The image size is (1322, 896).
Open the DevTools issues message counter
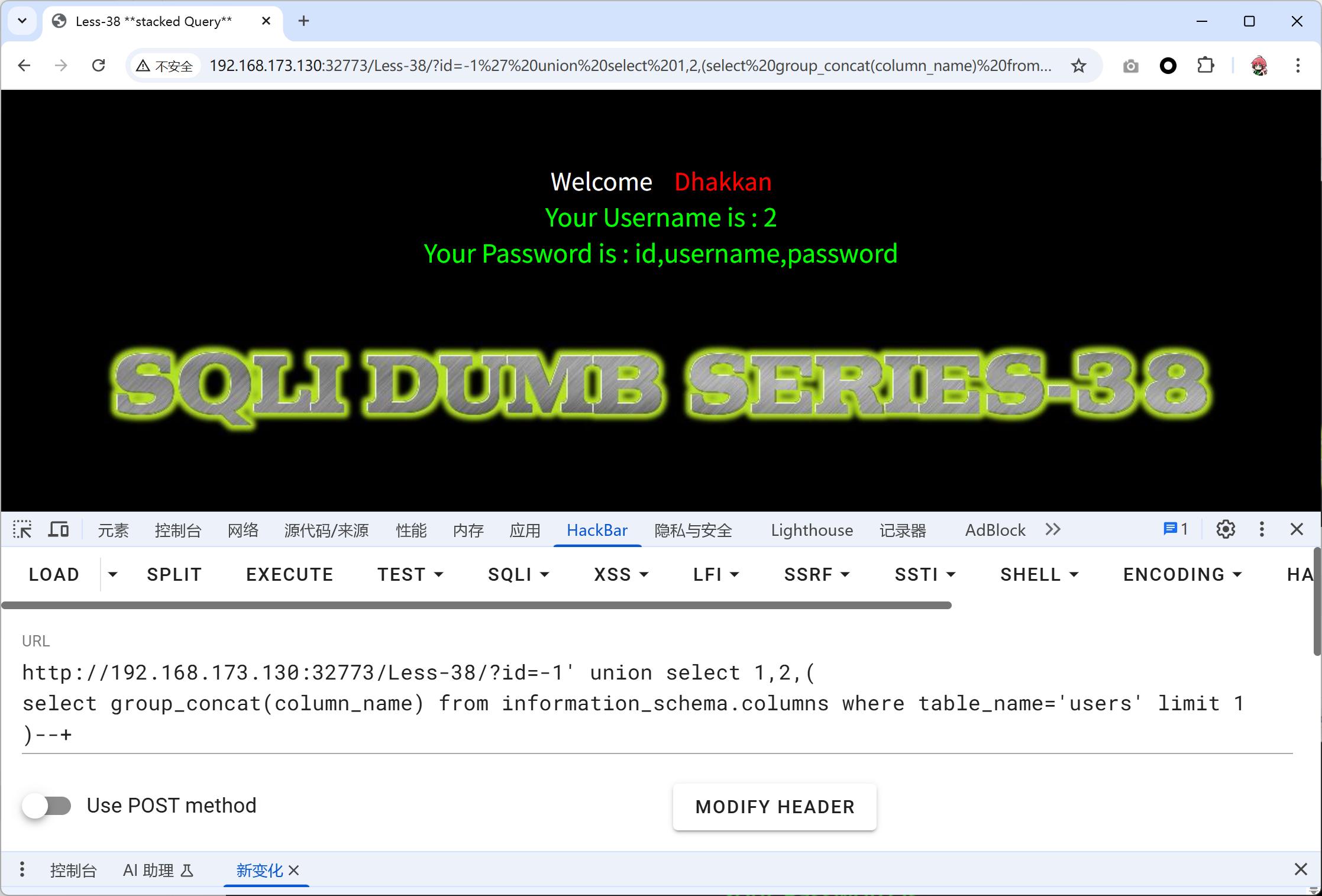click(1175, 529)
